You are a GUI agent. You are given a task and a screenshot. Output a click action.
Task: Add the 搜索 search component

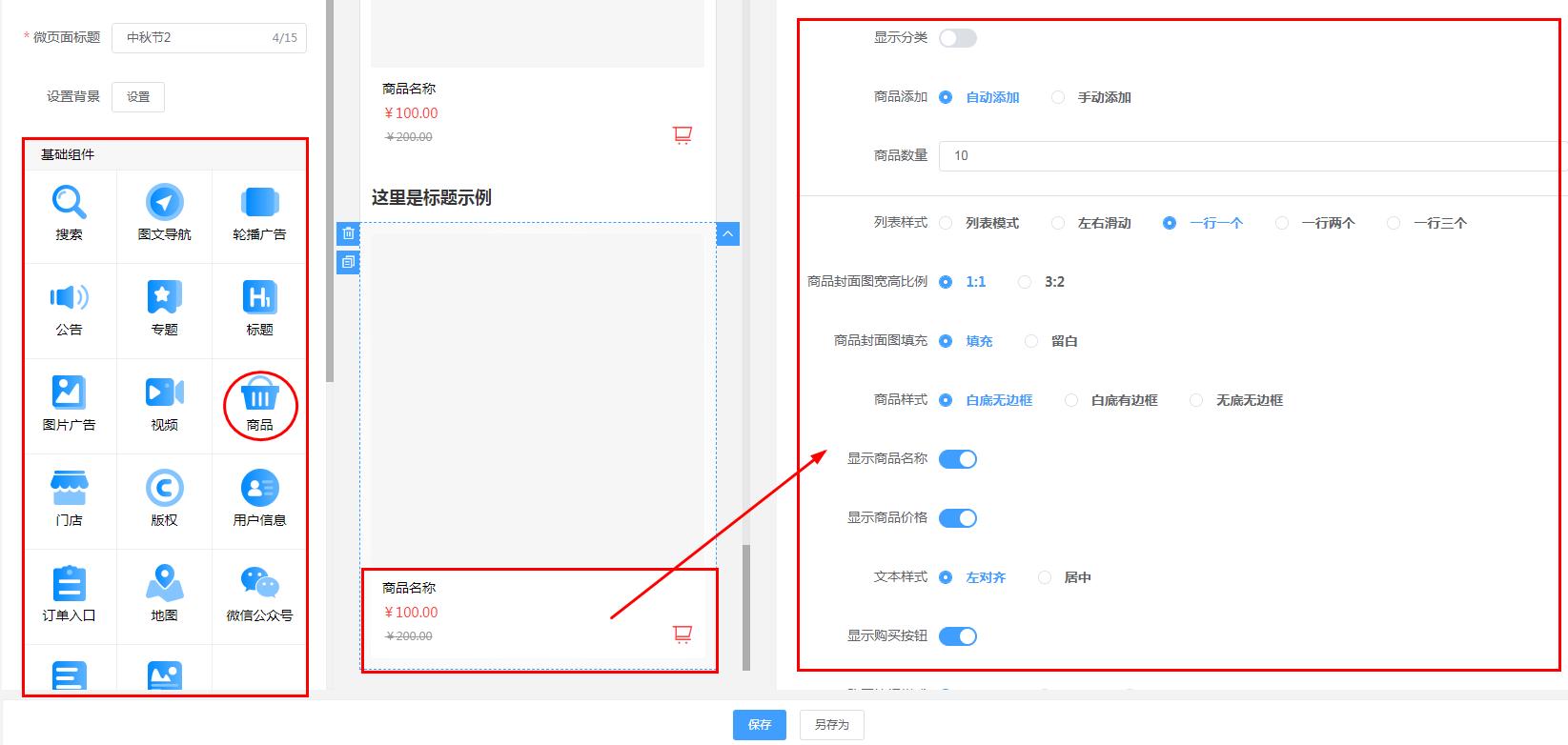pyautogui.click(x=69, y=216)
